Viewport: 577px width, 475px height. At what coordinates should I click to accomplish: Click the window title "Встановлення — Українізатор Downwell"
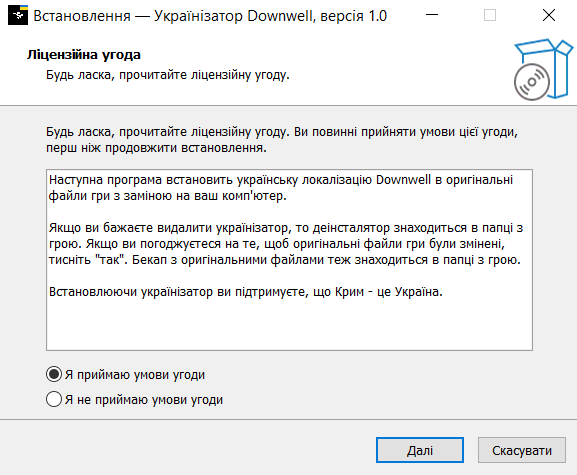[210, 16]
